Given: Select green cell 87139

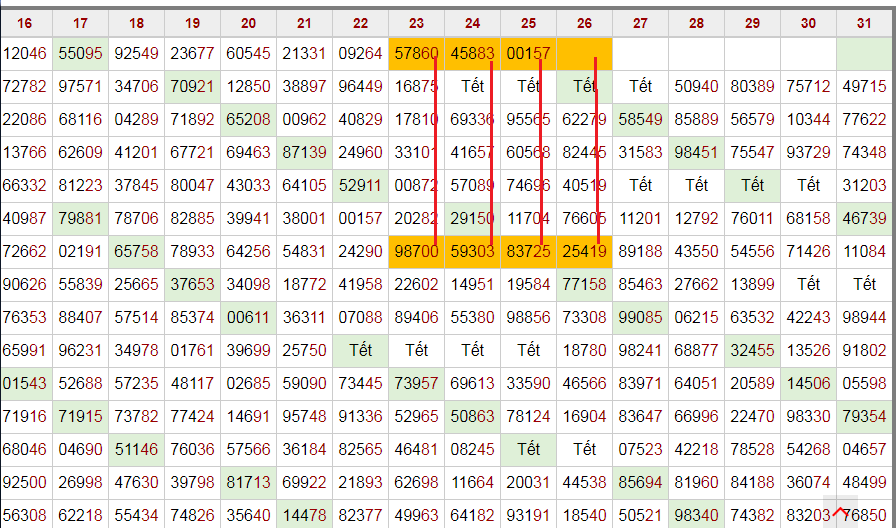Looking at the screenshot, I should click(x=305, y=153).
